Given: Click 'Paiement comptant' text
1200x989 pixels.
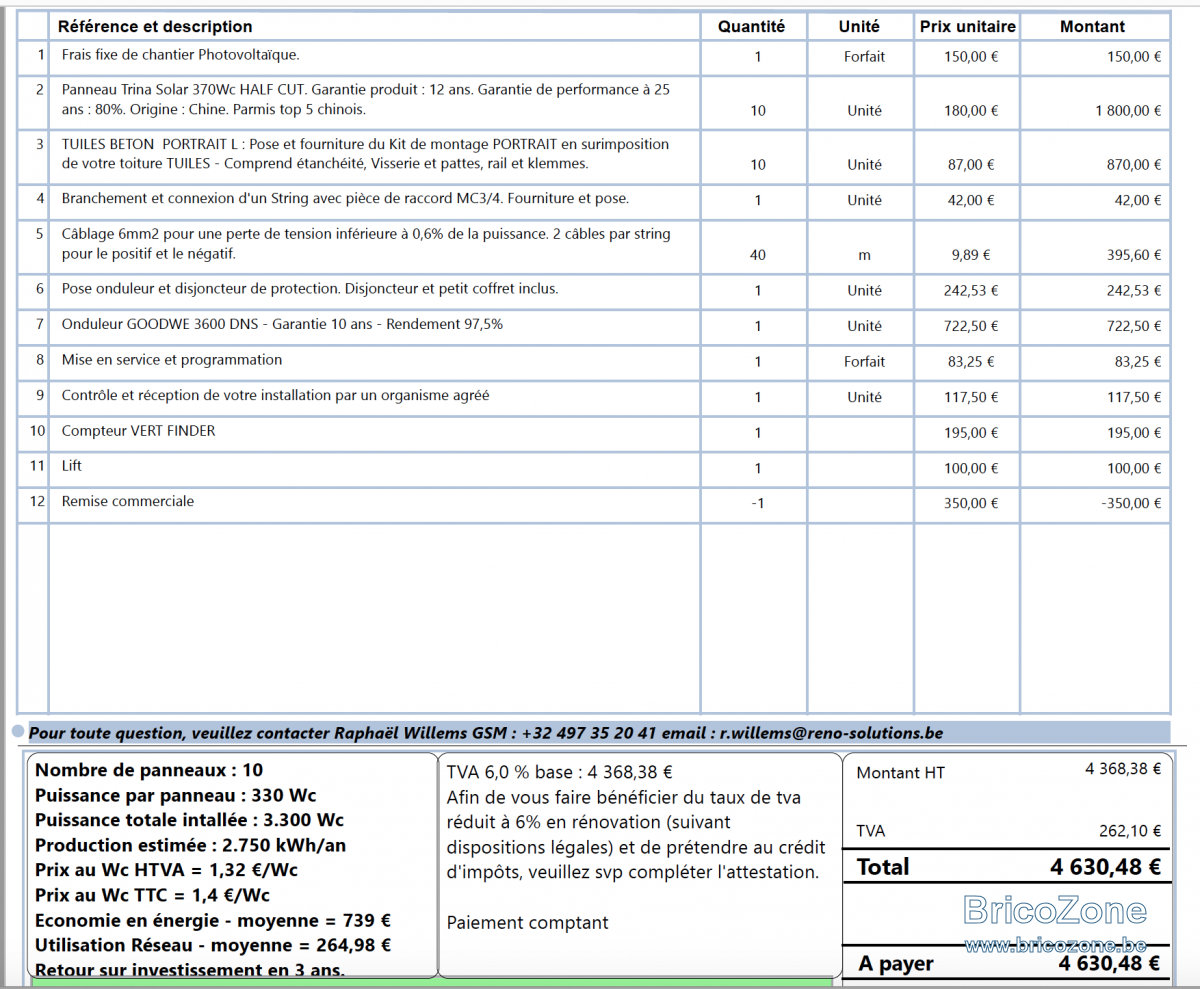Looking at the screenshot, I should (x=527, y=922).
